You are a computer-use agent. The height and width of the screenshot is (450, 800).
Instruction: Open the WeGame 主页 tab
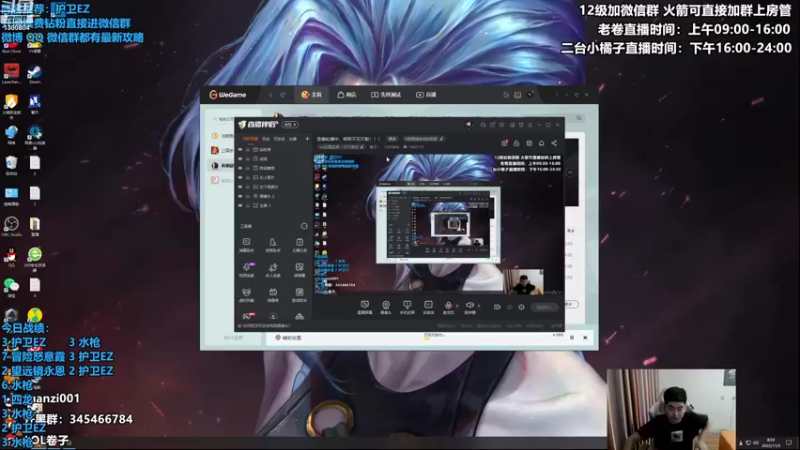[311, 95]
